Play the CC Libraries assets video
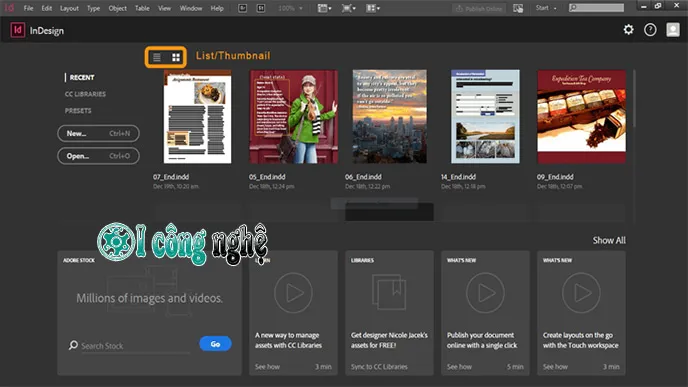The width and height of the screenshot is (688, 387). tap(293, 293)
